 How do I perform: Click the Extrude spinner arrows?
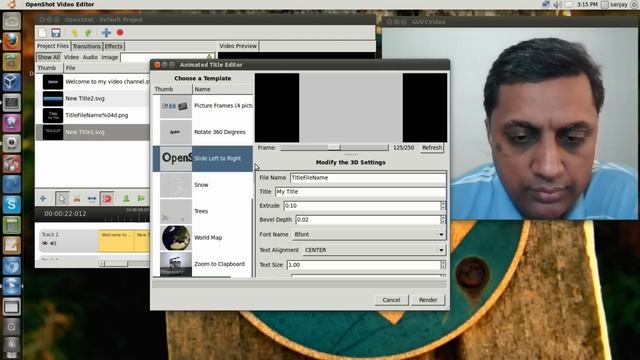click(443, 206)
